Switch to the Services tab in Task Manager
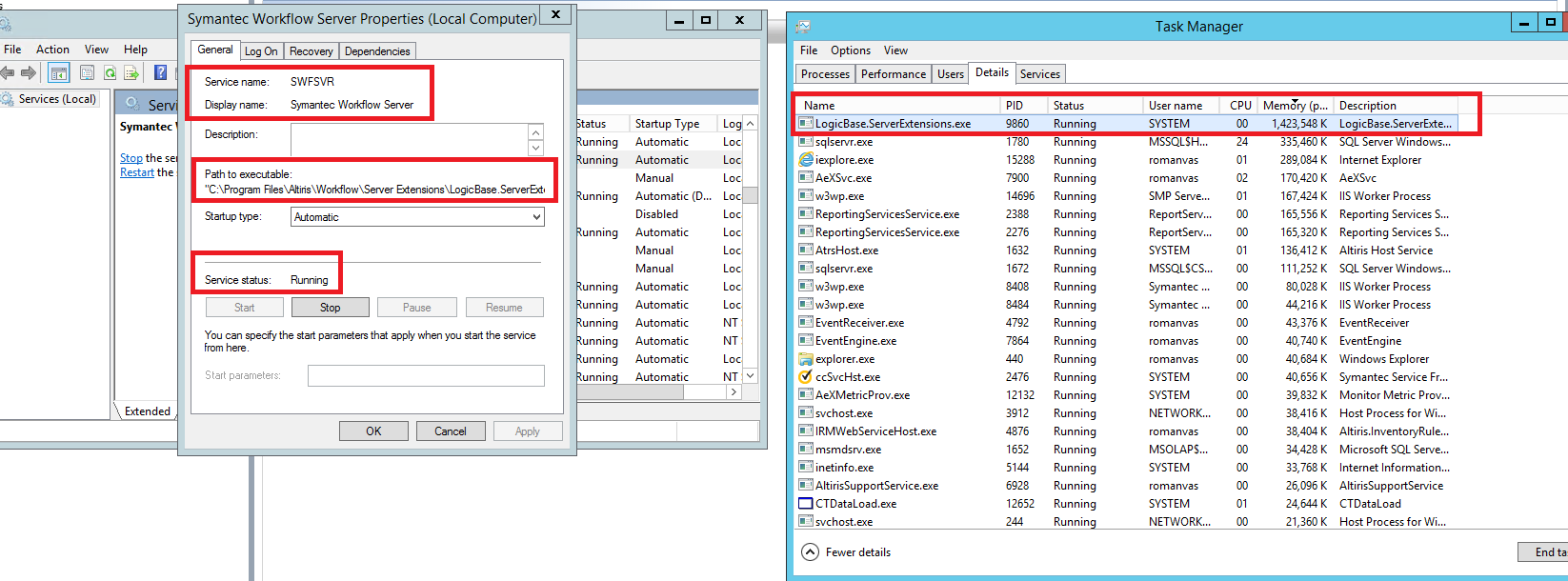Viewport: 1568px width, 581px height. [1040, 74]
